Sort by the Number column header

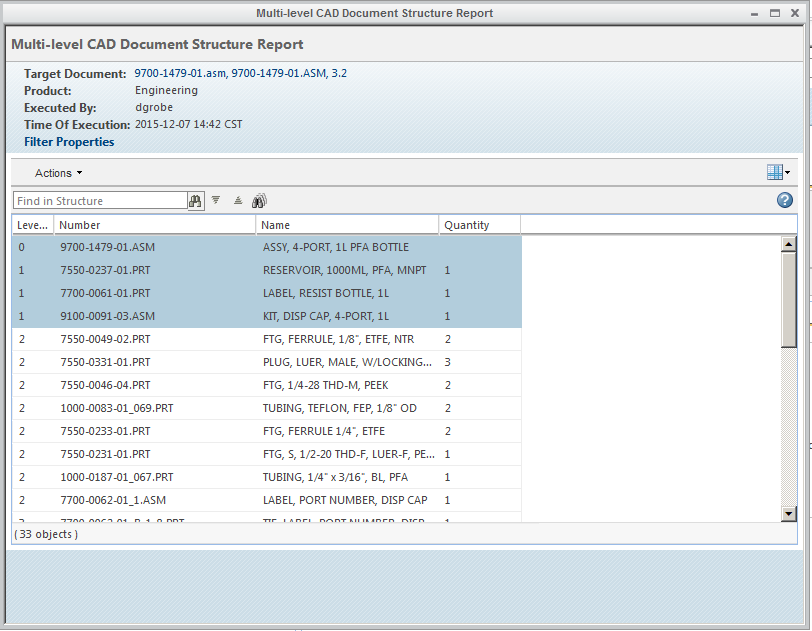(x=155, y=225)
